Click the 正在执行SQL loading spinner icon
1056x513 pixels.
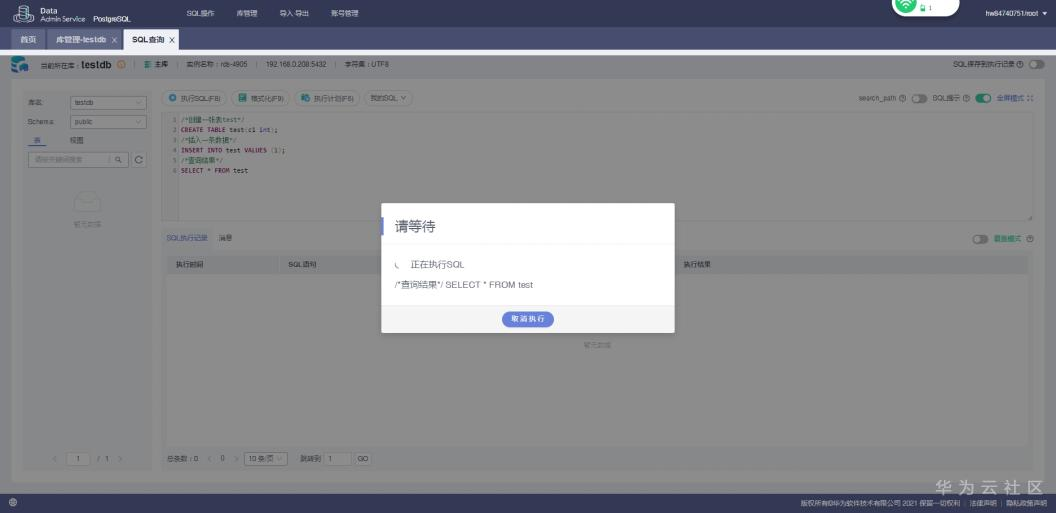(x=397, y=265)
